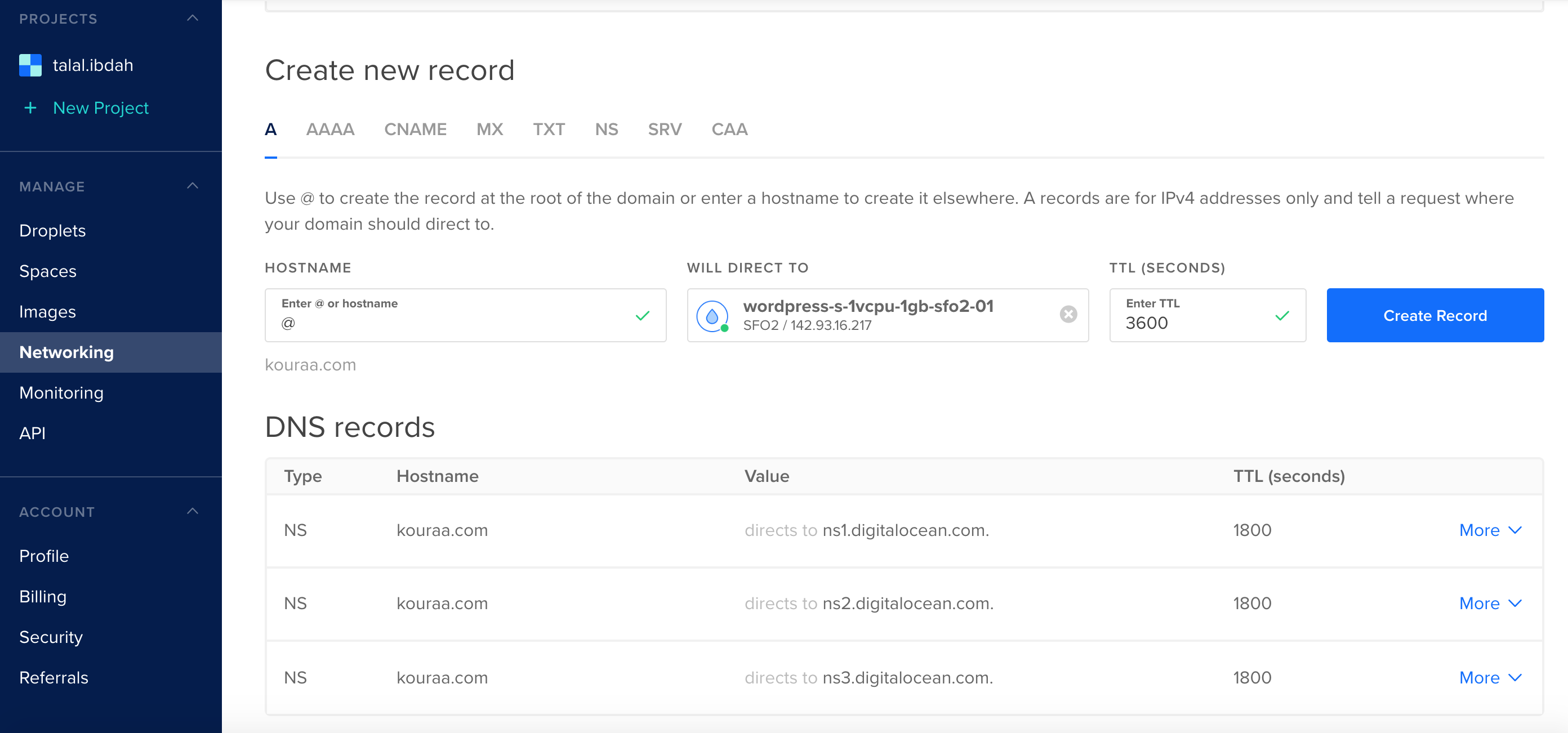Collapse the ACCOUNT section
Viewport: 1568px width, 733px height.
click(x=193, y=511)
